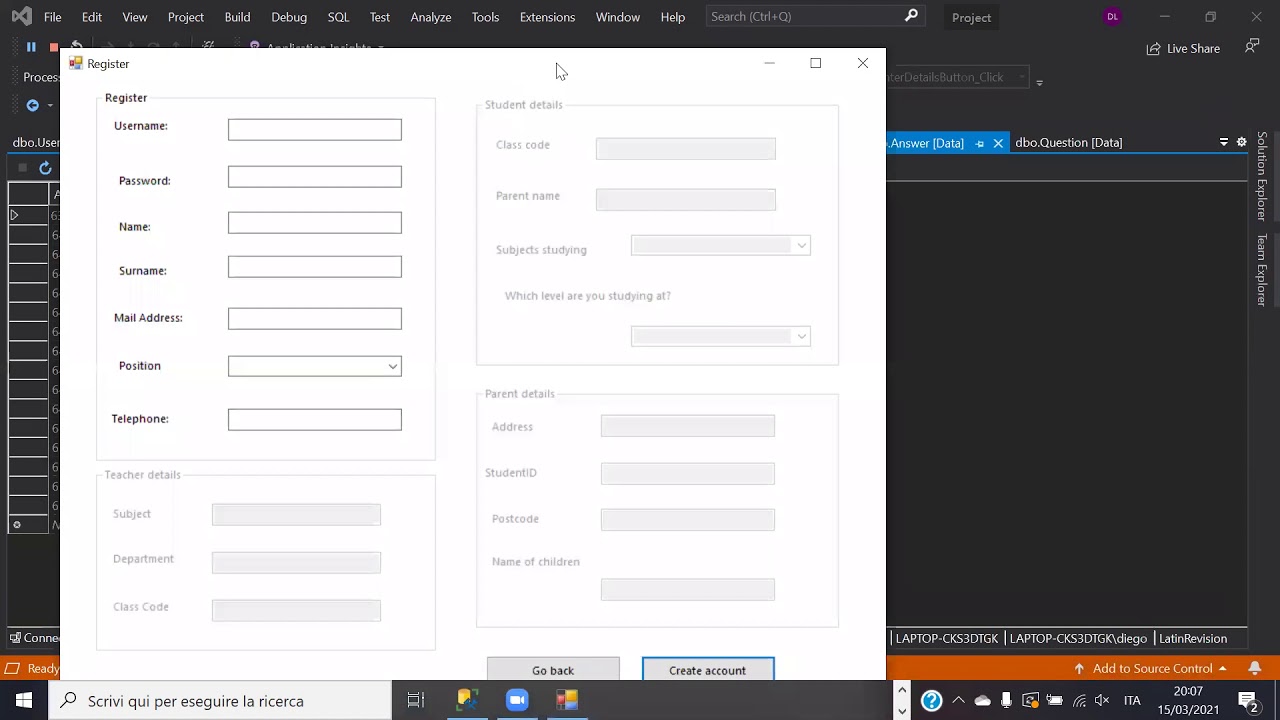Viewport: 1280px width, 720px height.
Task: Show hidden system tray icons
Action: (958, 701)
